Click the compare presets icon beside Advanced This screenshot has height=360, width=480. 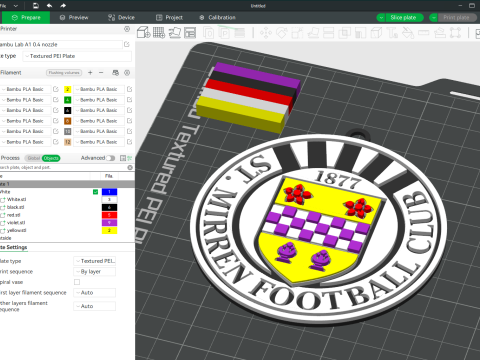click(x=130, y=158)
